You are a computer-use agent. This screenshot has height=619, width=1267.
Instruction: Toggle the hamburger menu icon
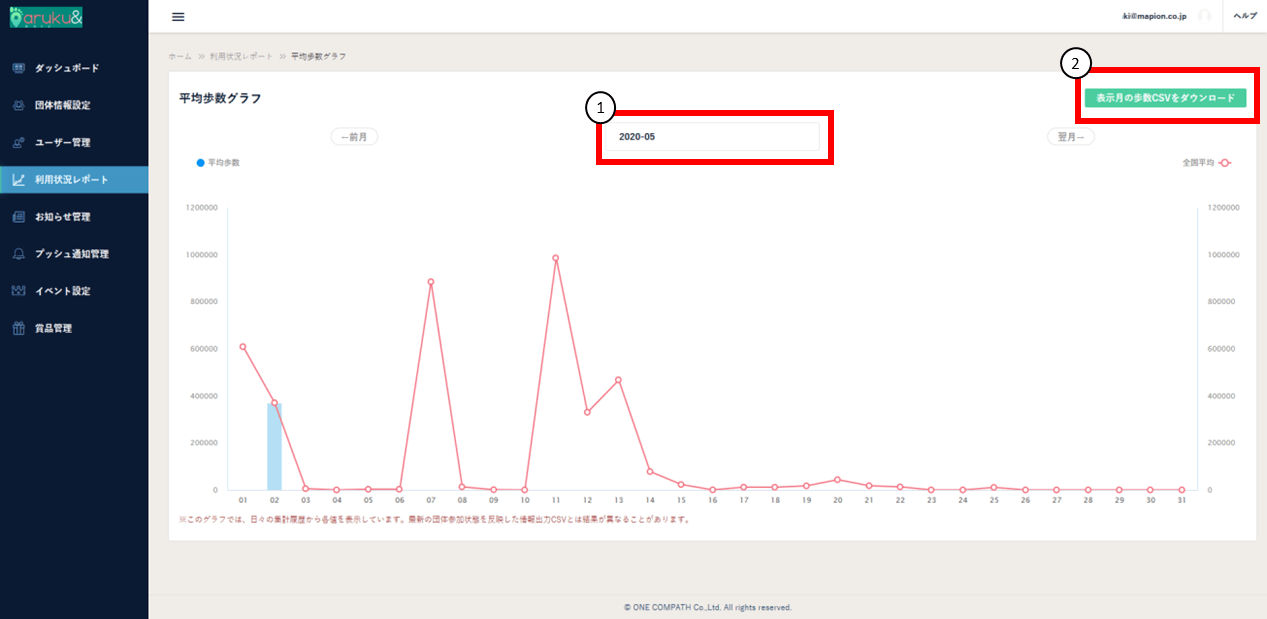tap(178, 17)
